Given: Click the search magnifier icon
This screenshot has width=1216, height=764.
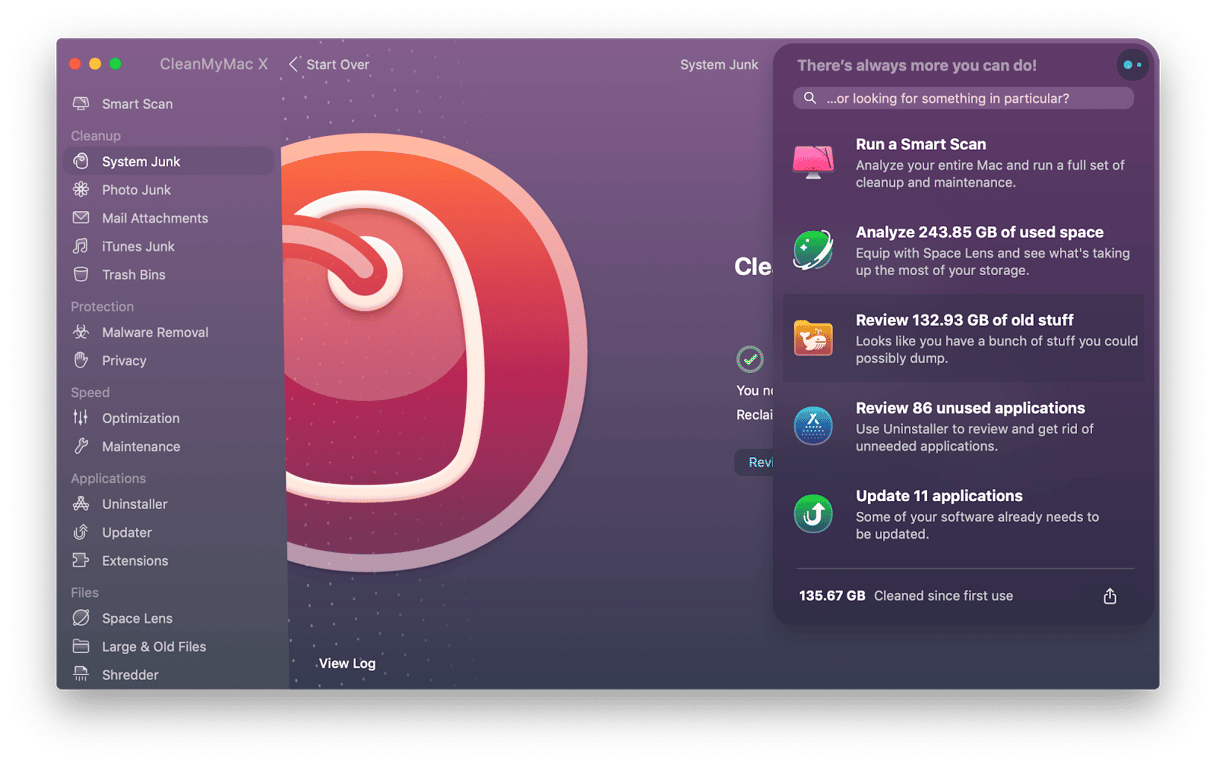Looking at the screenshot, I should pyautogui.click(x=811, y=98).
